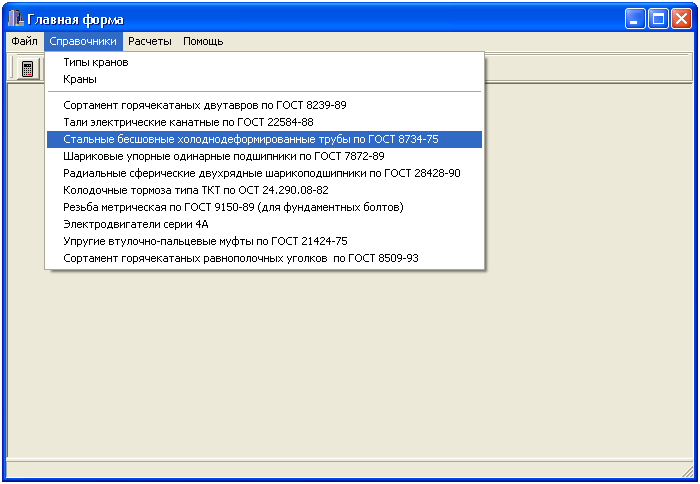Open Радиальные сферические двухрядные шарикоподшипники entry
The width and height of the screenshot is (700, 484).
(x=264, y=173)
